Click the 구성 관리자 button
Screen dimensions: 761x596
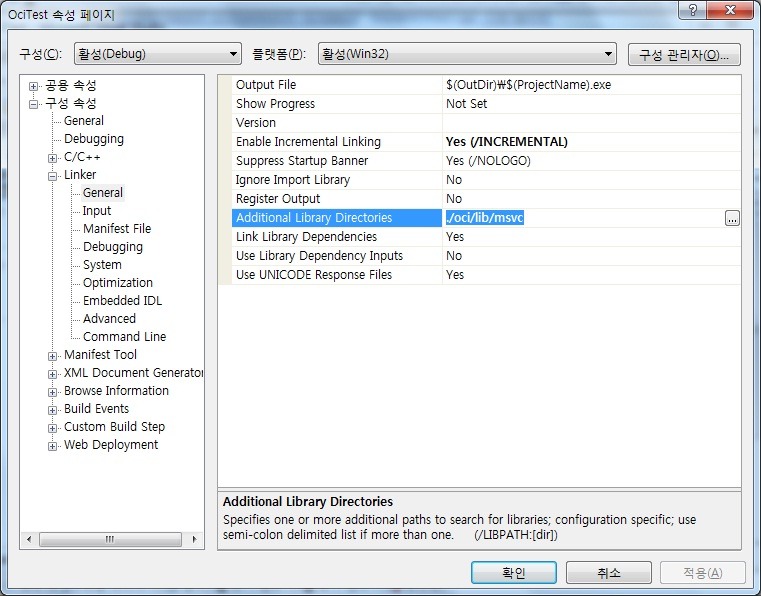(x=684, y=54)
